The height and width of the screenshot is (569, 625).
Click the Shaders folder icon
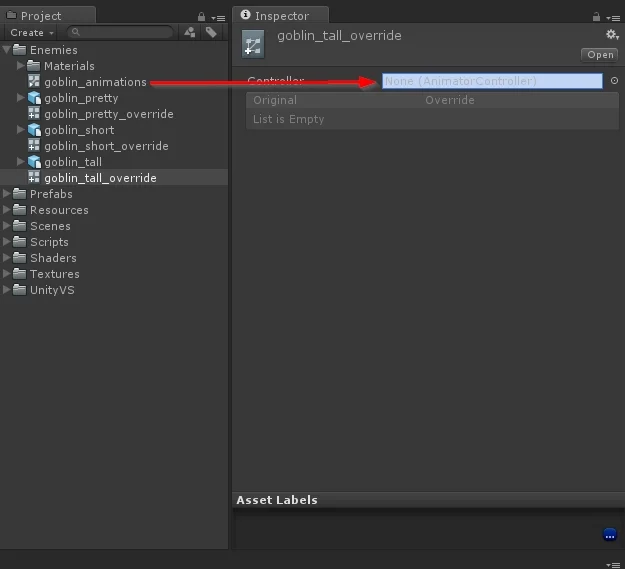coord(19,257)
